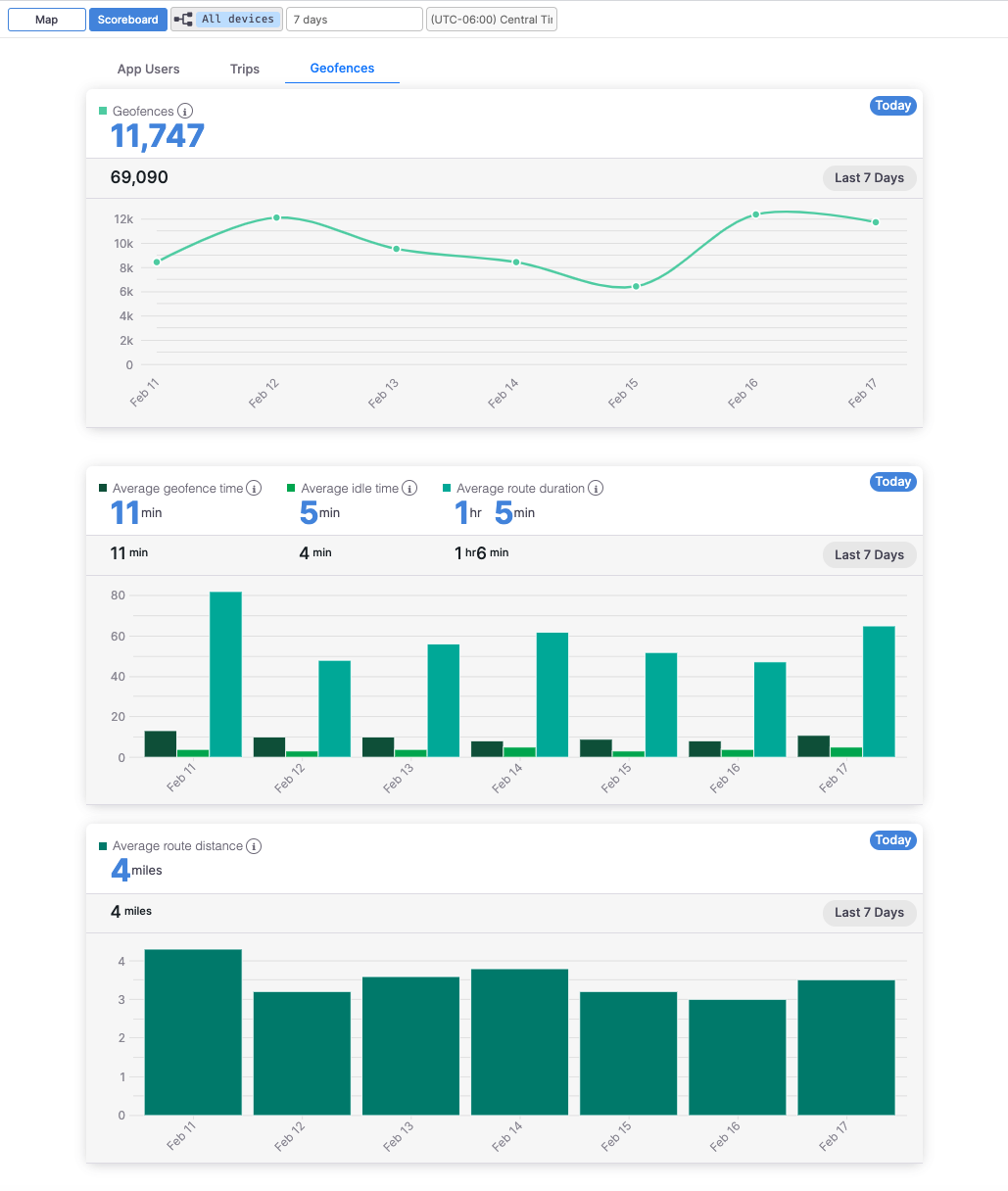Screen dimensions: 1008x1191
Task: Click the Feb 14 bar in route distance chart
Action: pos(519,1043)
